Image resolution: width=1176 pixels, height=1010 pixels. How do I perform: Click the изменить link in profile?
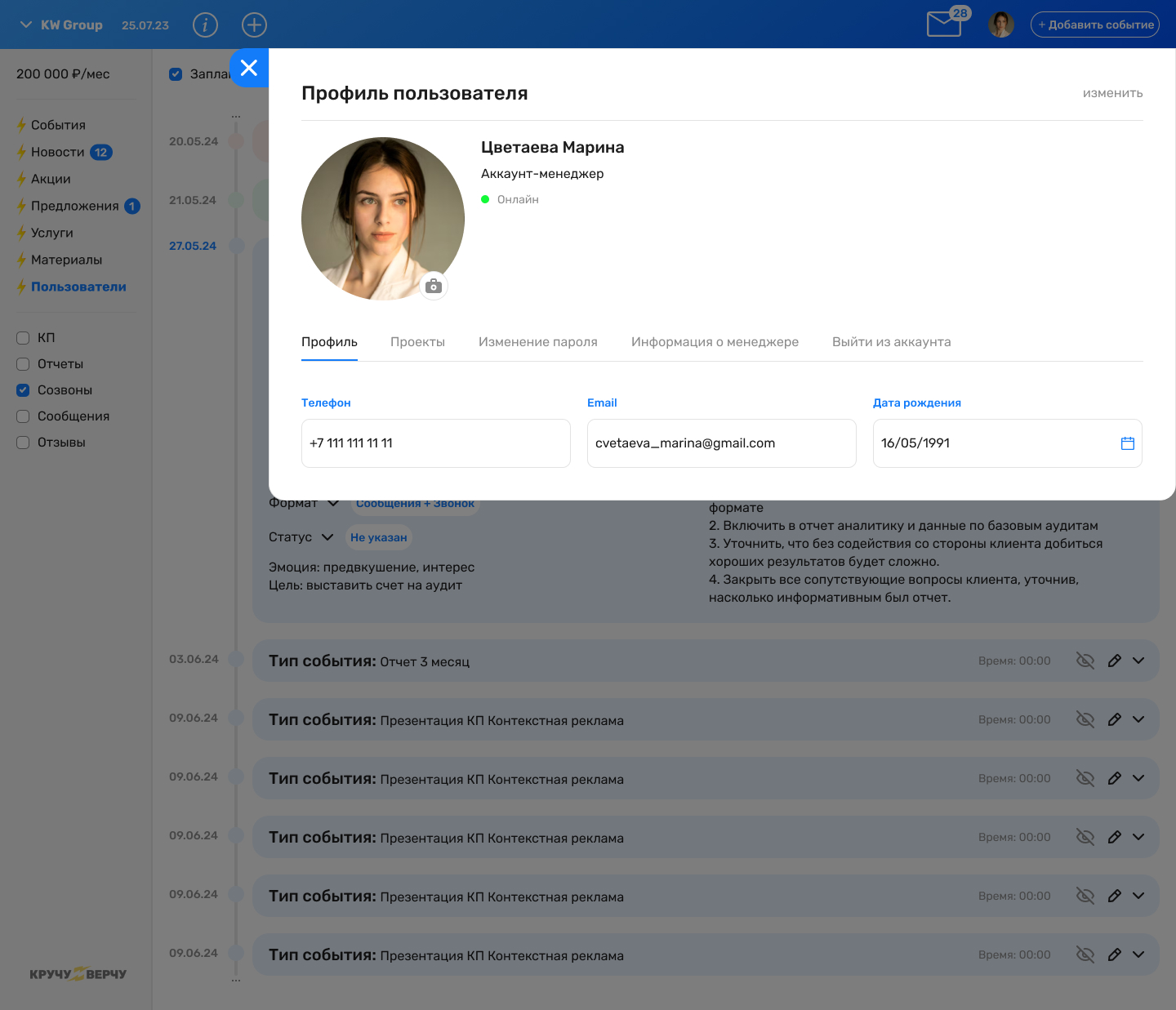[1112, 93]
